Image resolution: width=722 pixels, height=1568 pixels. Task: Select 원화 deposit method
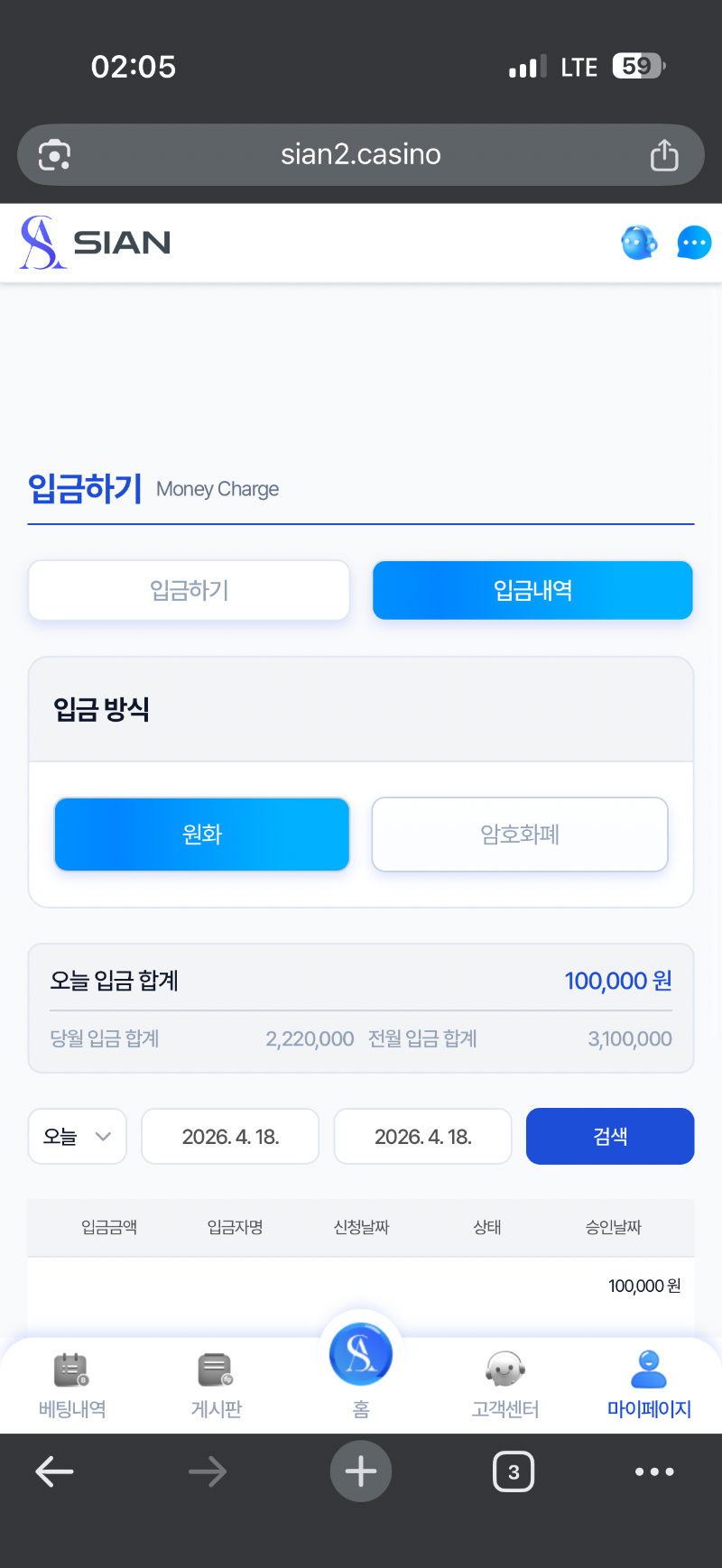202,835
